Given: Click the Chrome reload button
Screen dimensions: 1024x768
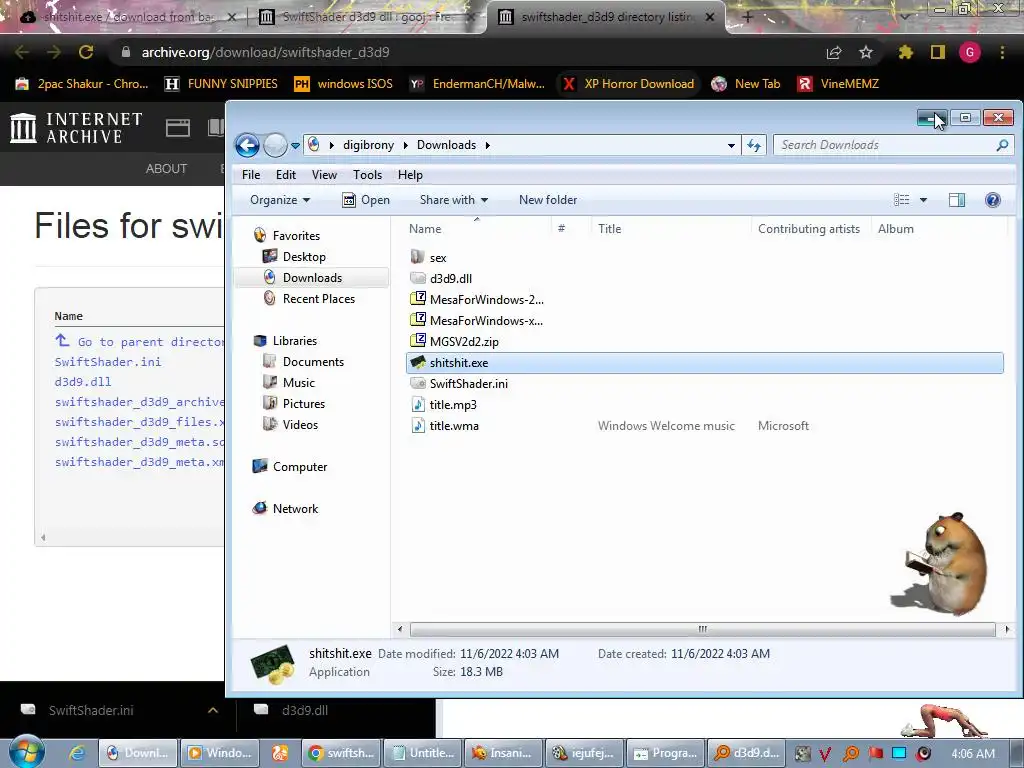Looking at the screenshot, I should pos(86,52).
